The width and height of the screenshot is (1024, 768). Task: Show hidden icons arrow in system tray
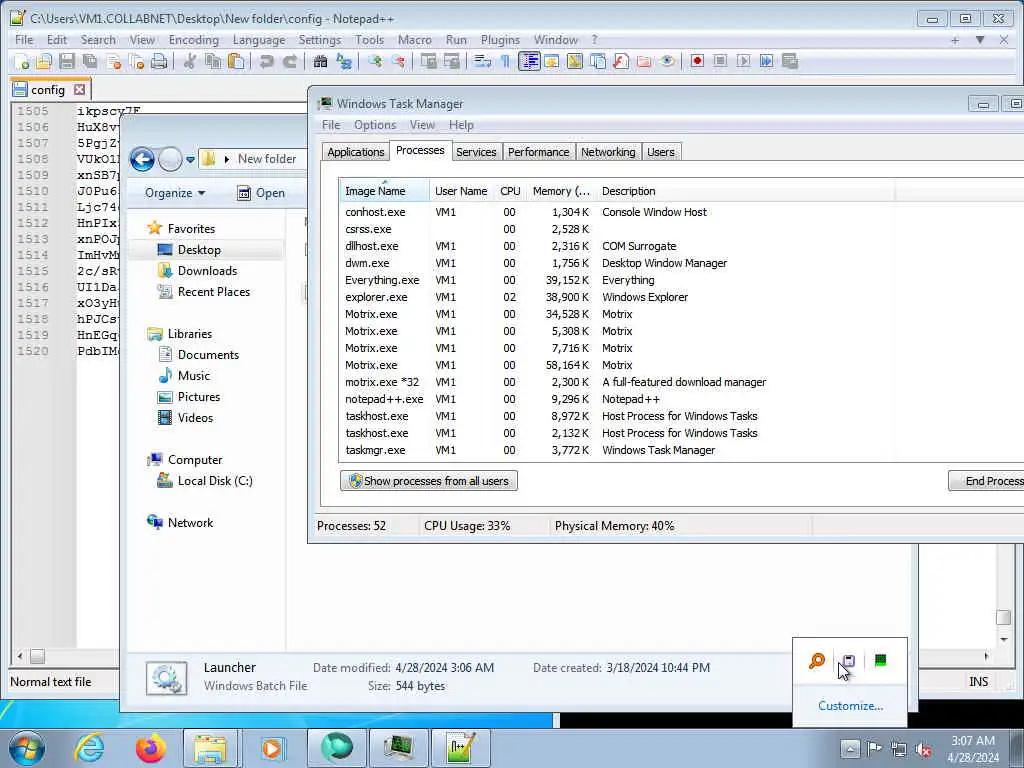coord(850,748)
